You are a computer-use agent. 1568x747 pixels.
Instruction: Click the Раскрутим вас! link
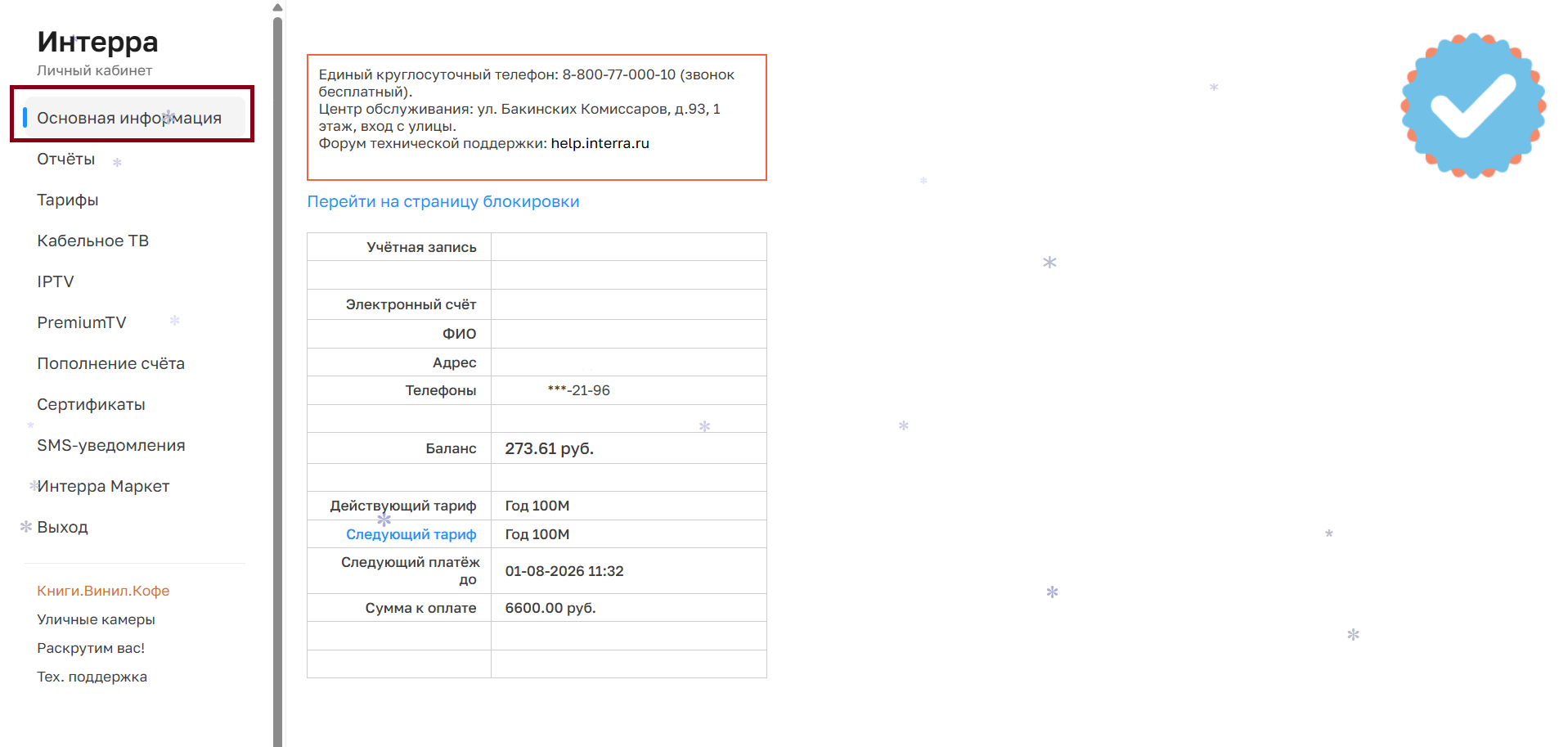pos(91,648)
